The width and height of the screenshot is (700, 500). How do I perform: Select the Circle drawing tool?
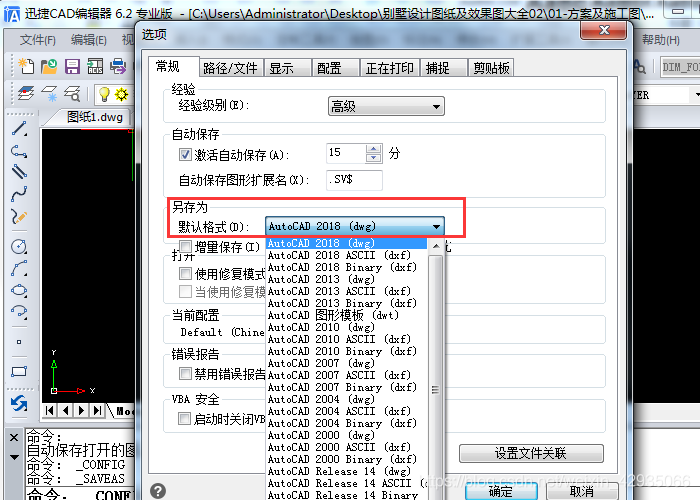click(19, 246)
